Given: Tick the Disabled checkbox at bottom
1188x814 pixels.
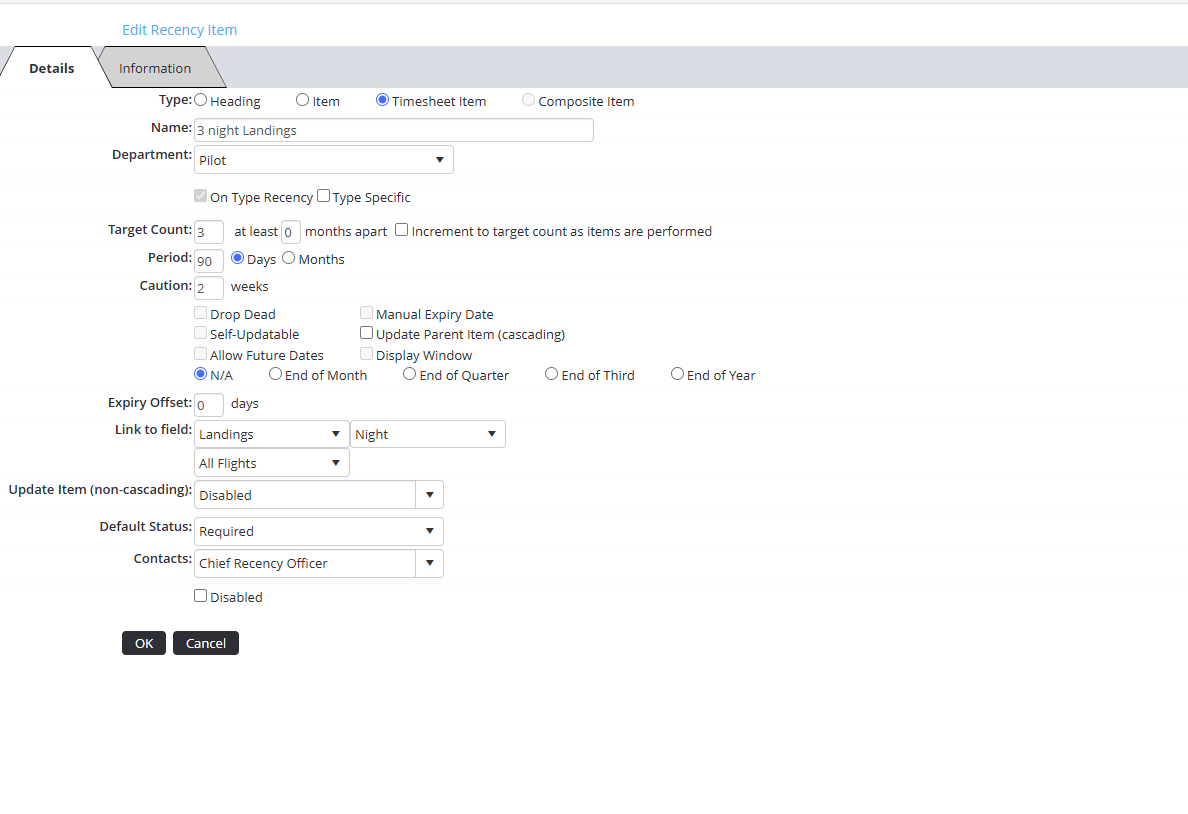Looking at the screenshot, I should click(x=201, y=596).
